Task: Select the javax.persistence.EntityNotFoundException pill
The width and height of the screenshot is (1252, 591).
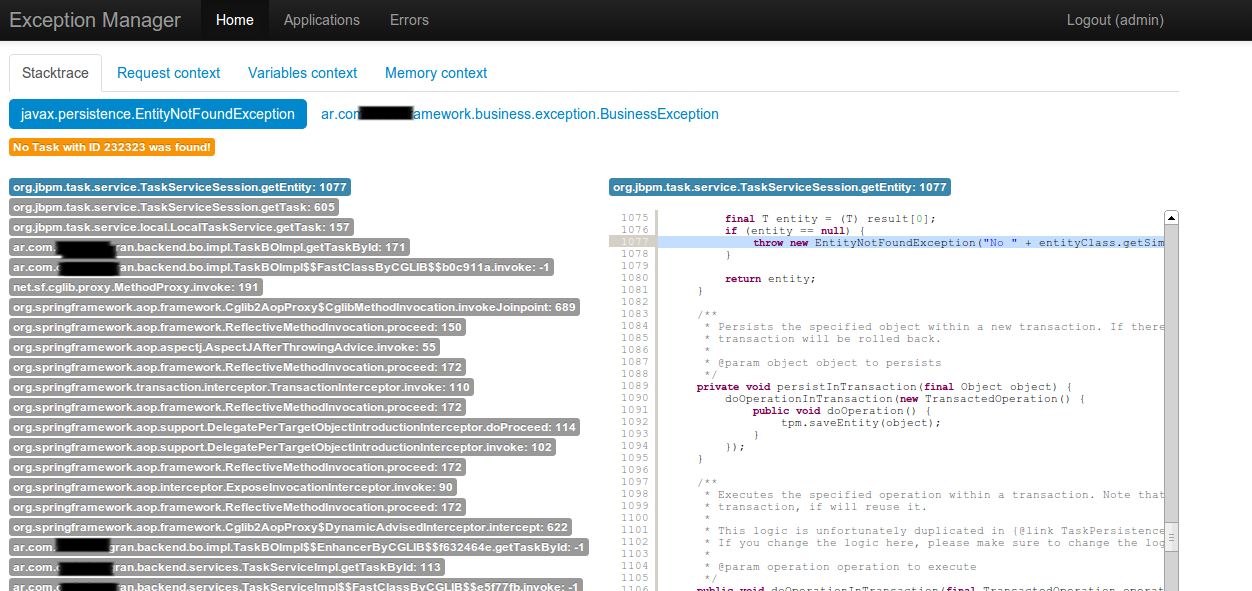Action: tap(158, 114)
